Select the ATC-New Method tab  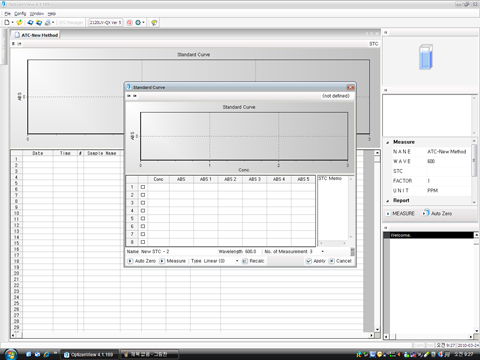[36, 35]
